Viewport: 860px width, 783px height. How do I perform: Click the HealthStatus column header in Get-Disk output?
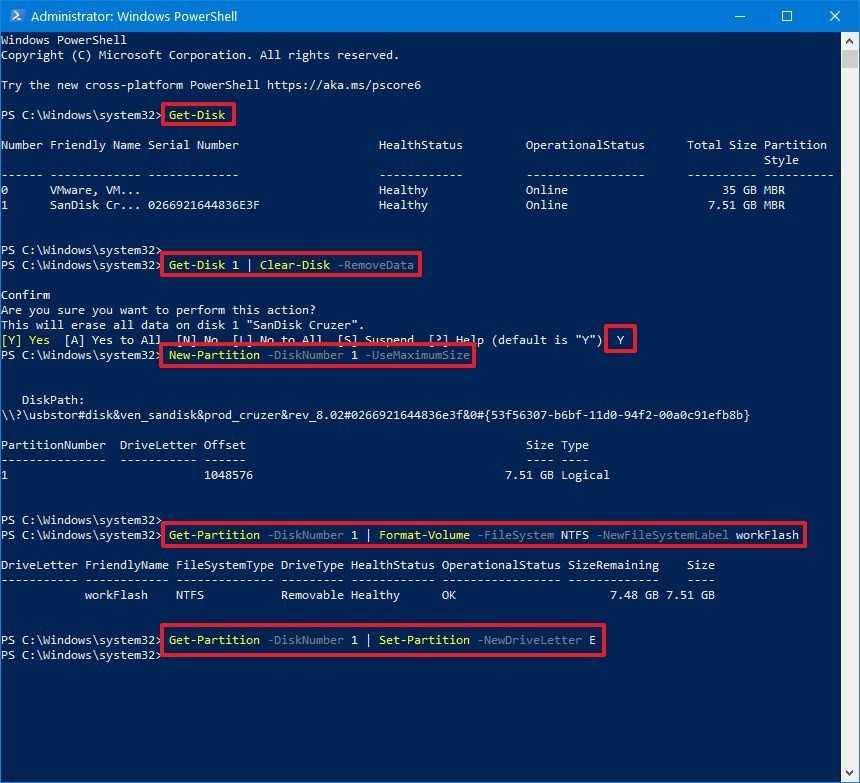pos(420,145)
